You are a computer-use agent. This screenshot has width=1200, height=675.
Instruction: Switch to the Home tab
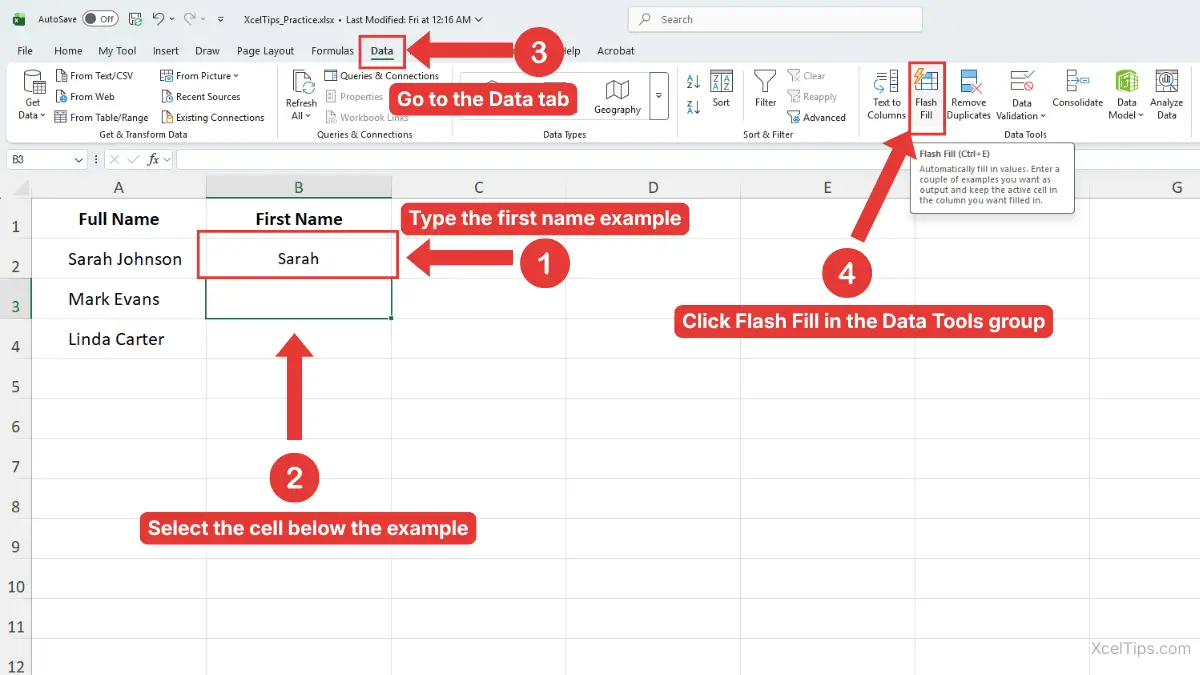coord(68,51)
